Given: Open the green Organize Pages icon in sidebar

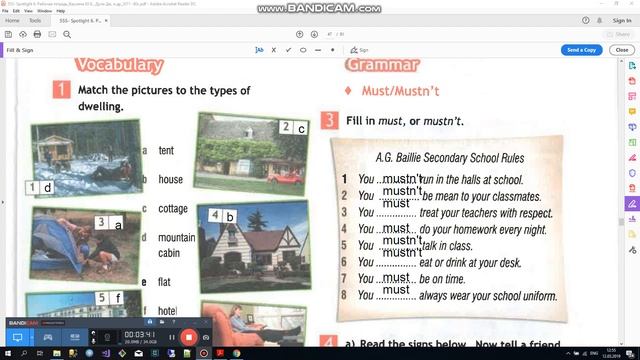Looking at the screenshot, I should point(632,142).
